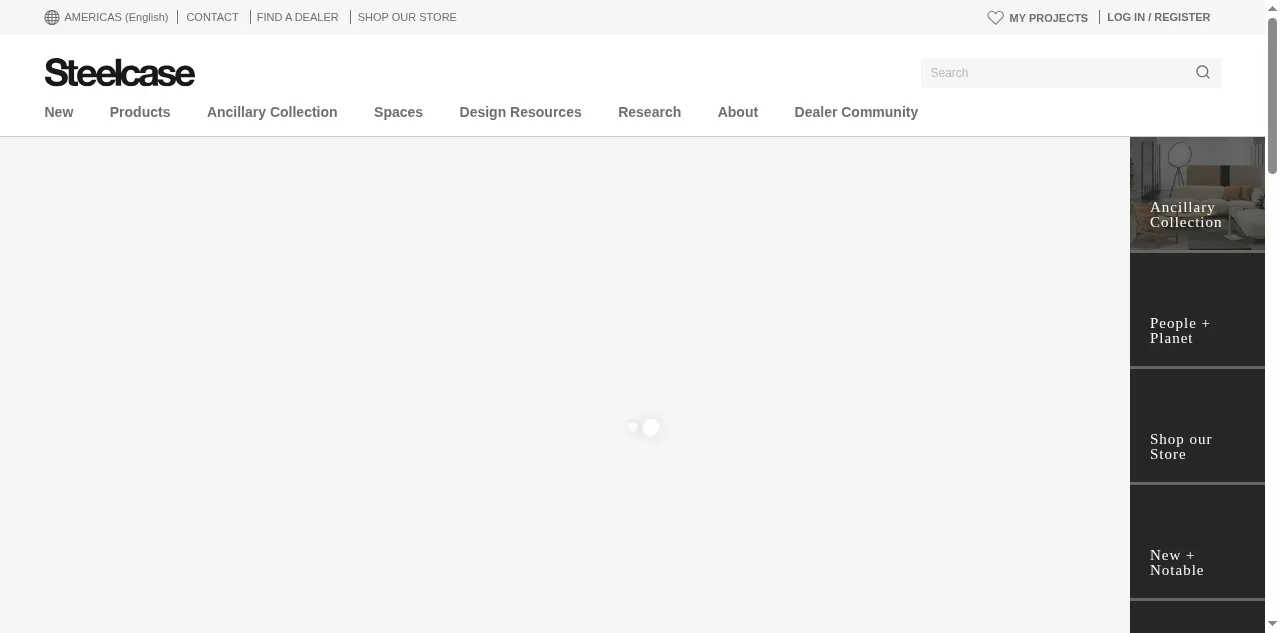The height and width of the screenshot is (633, 1280).
Task: Open the Dealer Community menu
Action: pos(856,112)
